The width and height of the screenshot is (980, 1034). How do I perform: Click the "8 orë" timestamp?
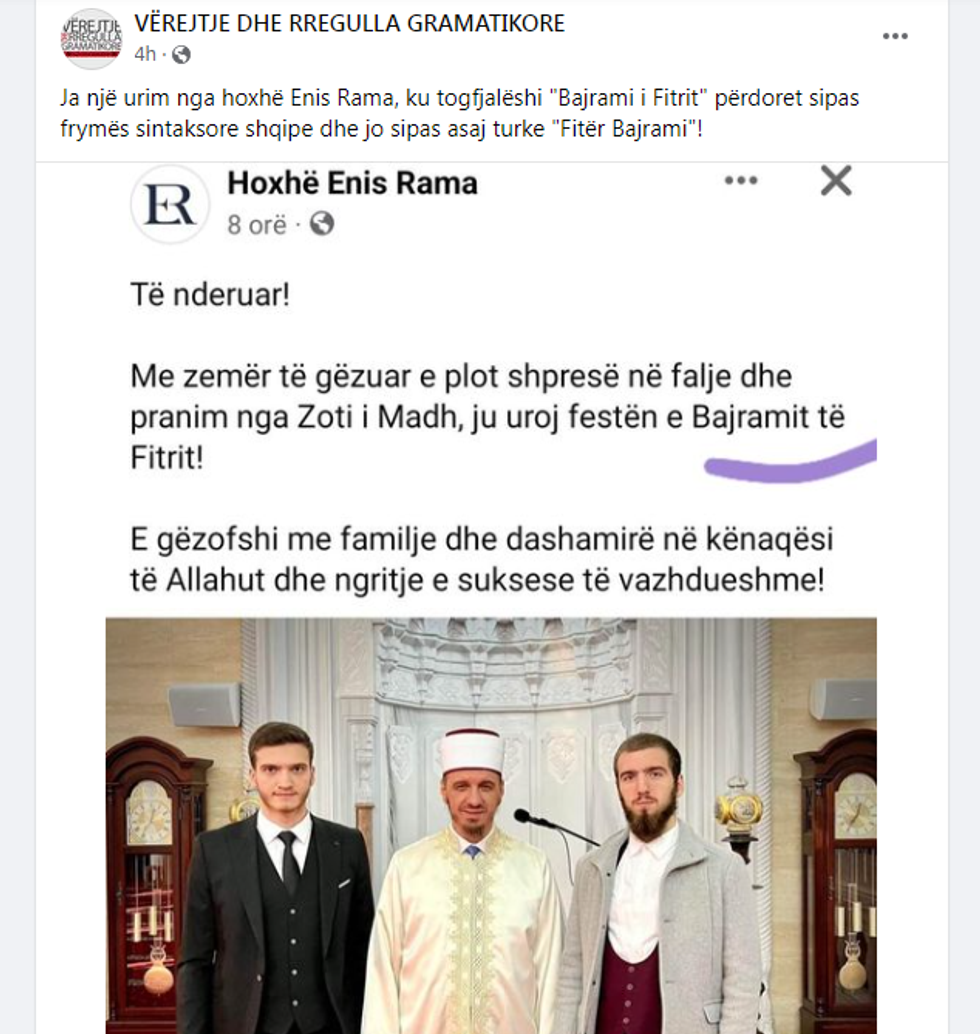[257, 224]
